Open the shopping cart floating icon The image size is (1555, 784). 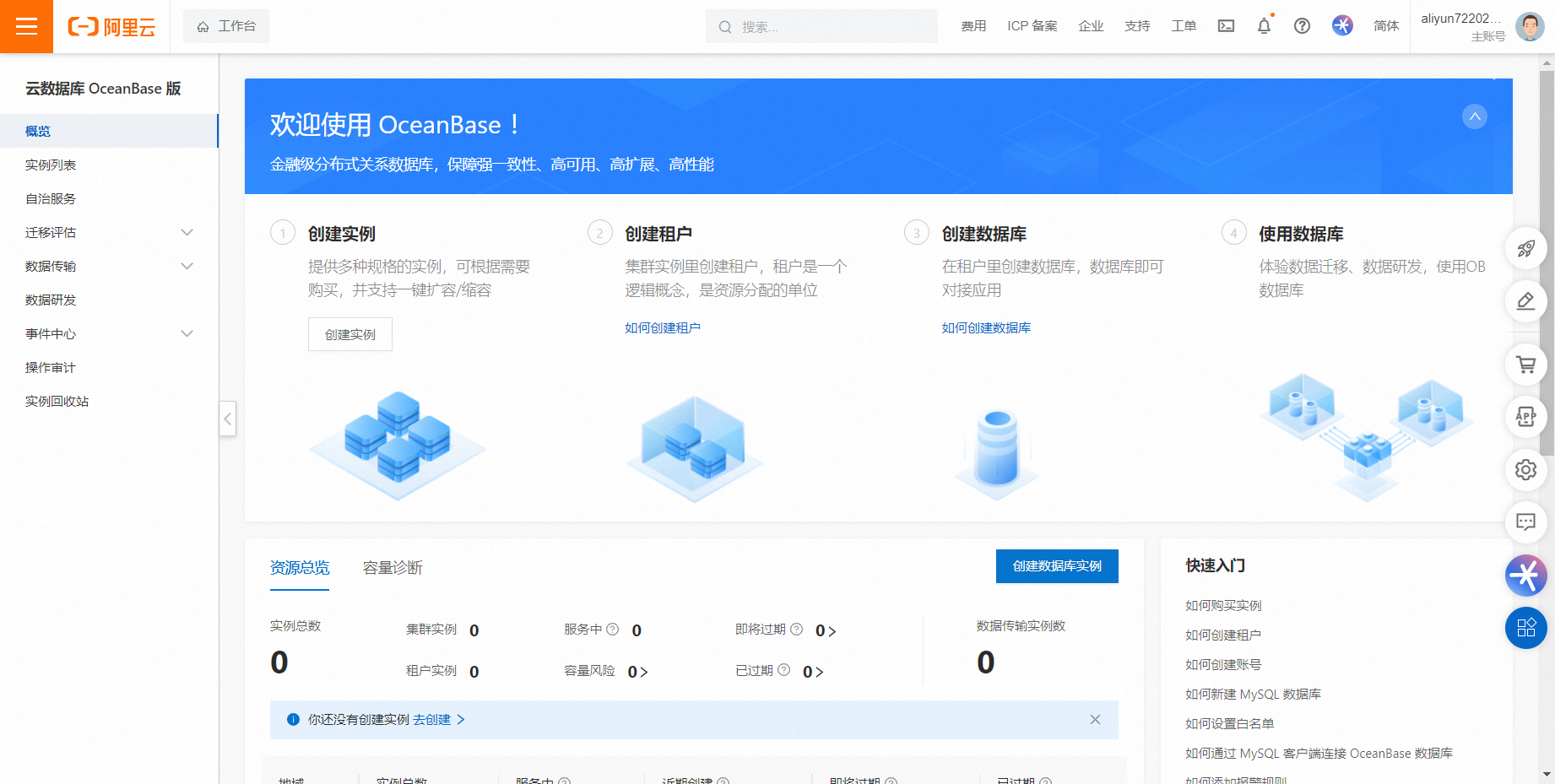pos(1525,365)
